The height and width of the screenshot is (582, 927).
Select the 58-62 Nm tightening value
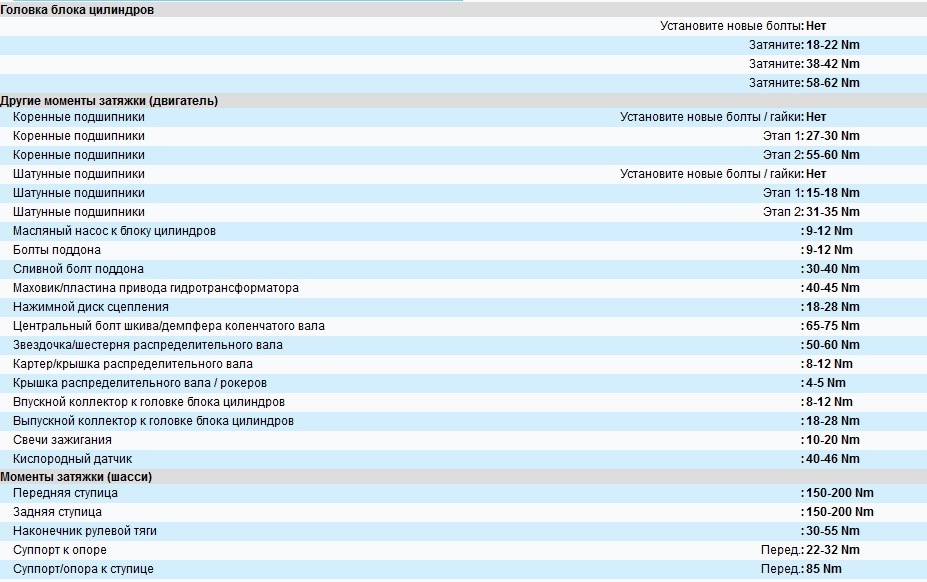[x=832, y=83]
